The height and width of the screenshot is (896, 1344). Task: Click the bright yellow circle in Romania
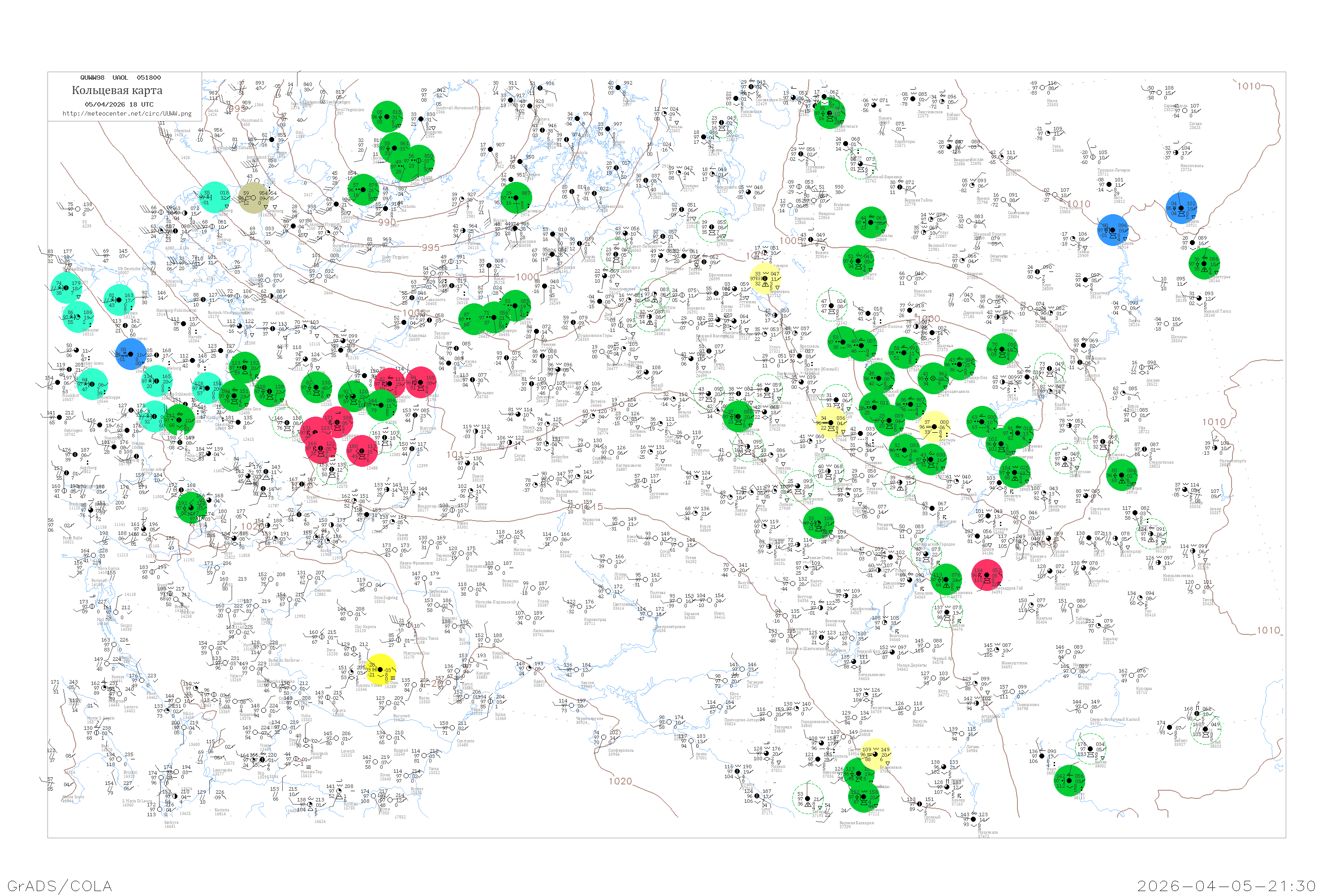point(380,670)
